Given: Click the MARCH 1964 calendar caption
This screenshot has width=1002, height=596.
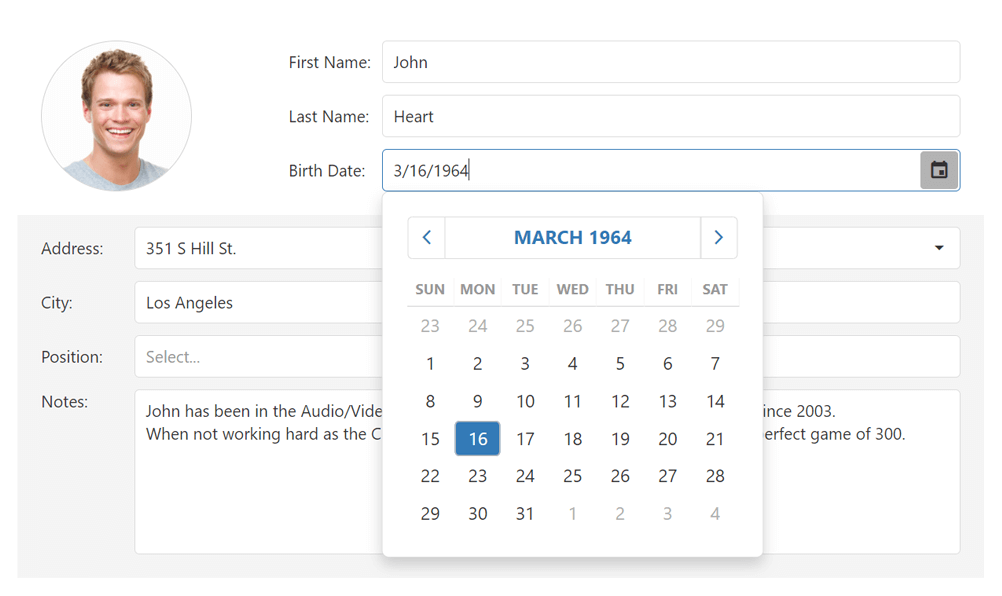Looking at the screenshot, I should tap(572, 238).
